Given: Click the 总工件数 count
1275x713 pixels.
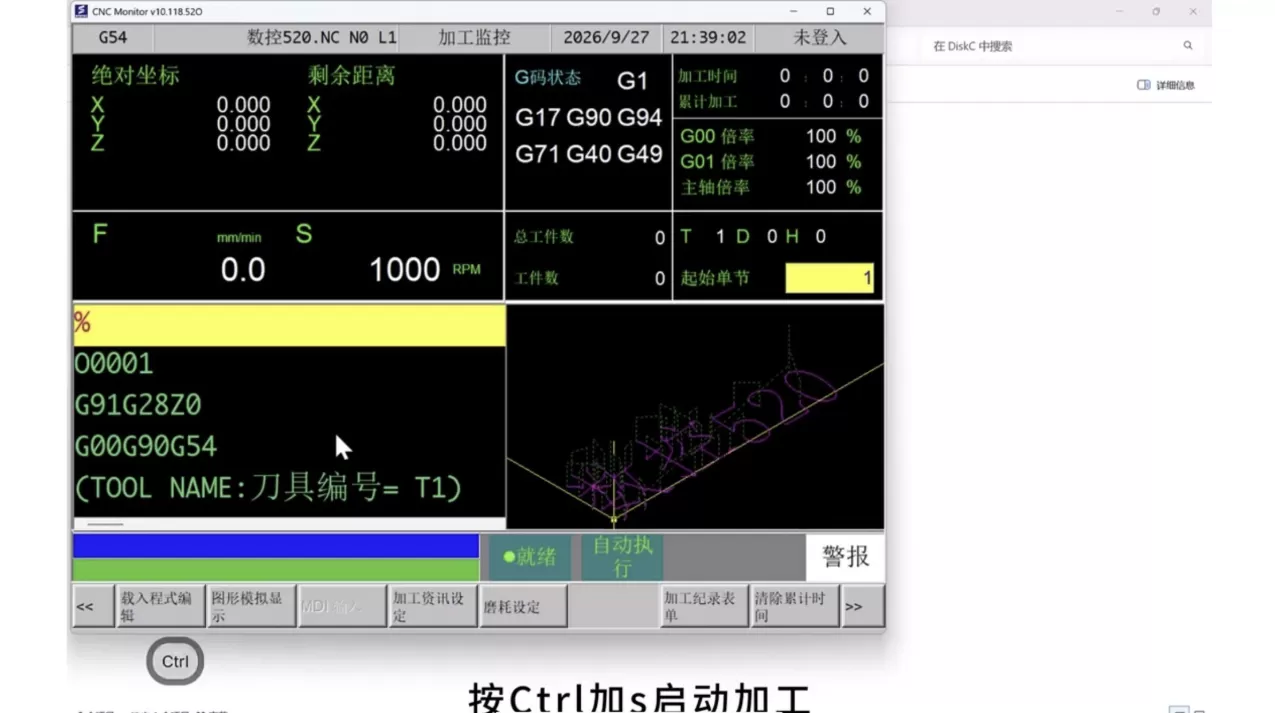Looking at the screenshot, I should pyautogui.click(x=659, y=238).
